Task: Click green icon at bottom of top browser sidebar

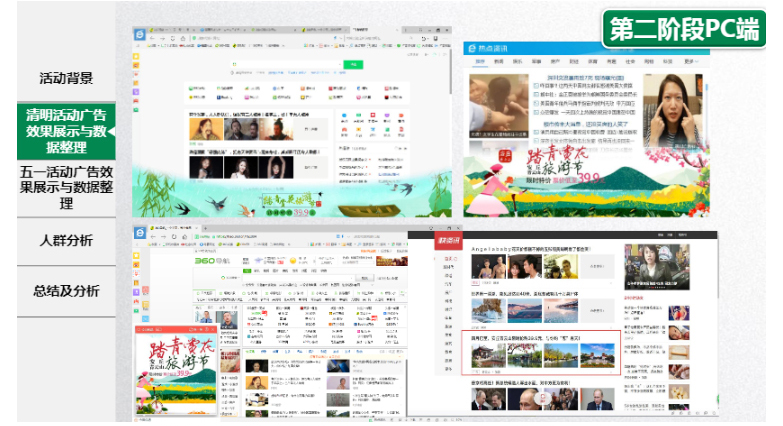Action: click(136, 110)
